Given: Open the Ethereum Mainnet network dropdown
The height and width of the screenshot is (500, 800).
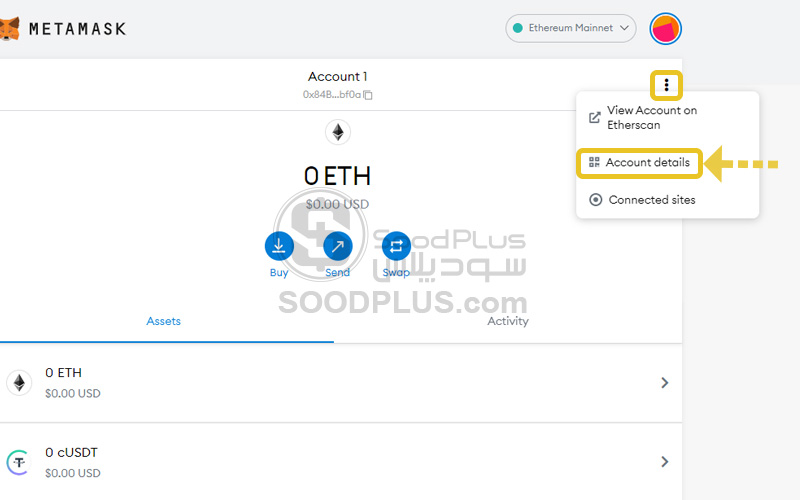Looking at the screenshot, I should tap(570, 28).
